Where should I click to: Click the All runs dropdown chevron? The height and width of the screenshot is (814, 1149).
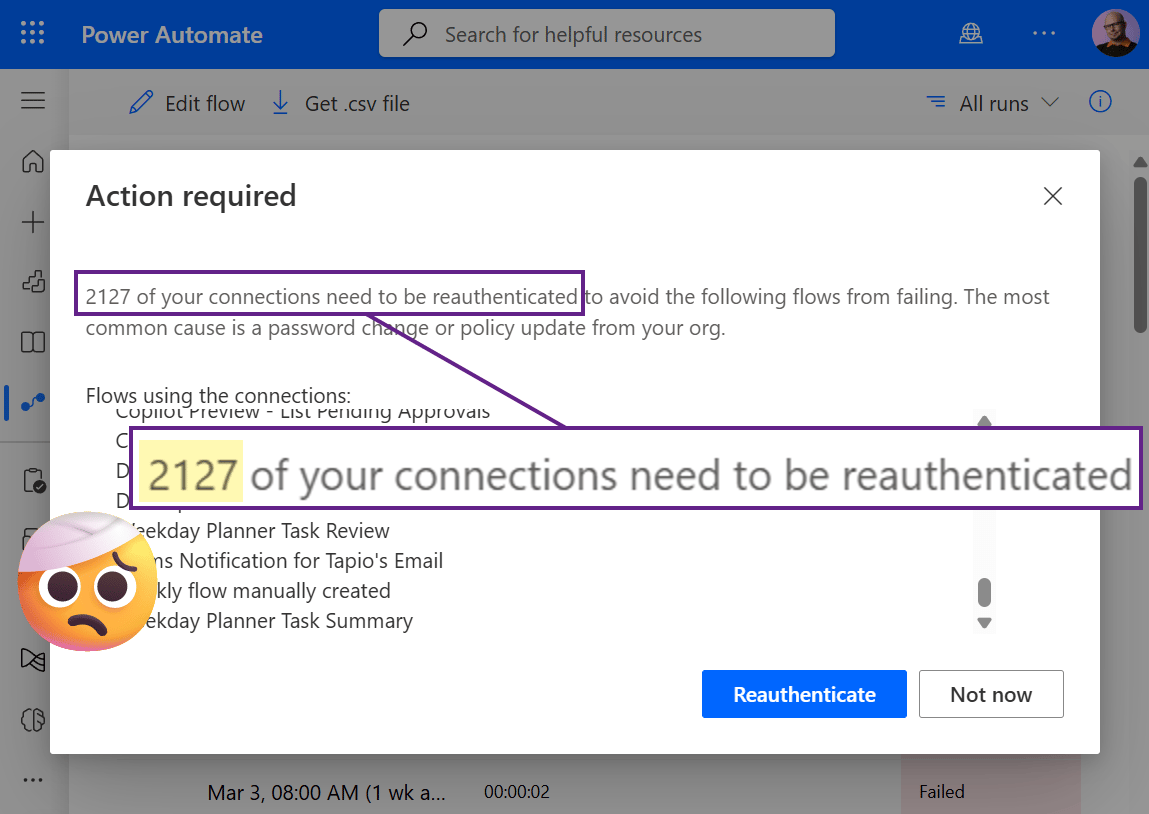coord(1050,102)
